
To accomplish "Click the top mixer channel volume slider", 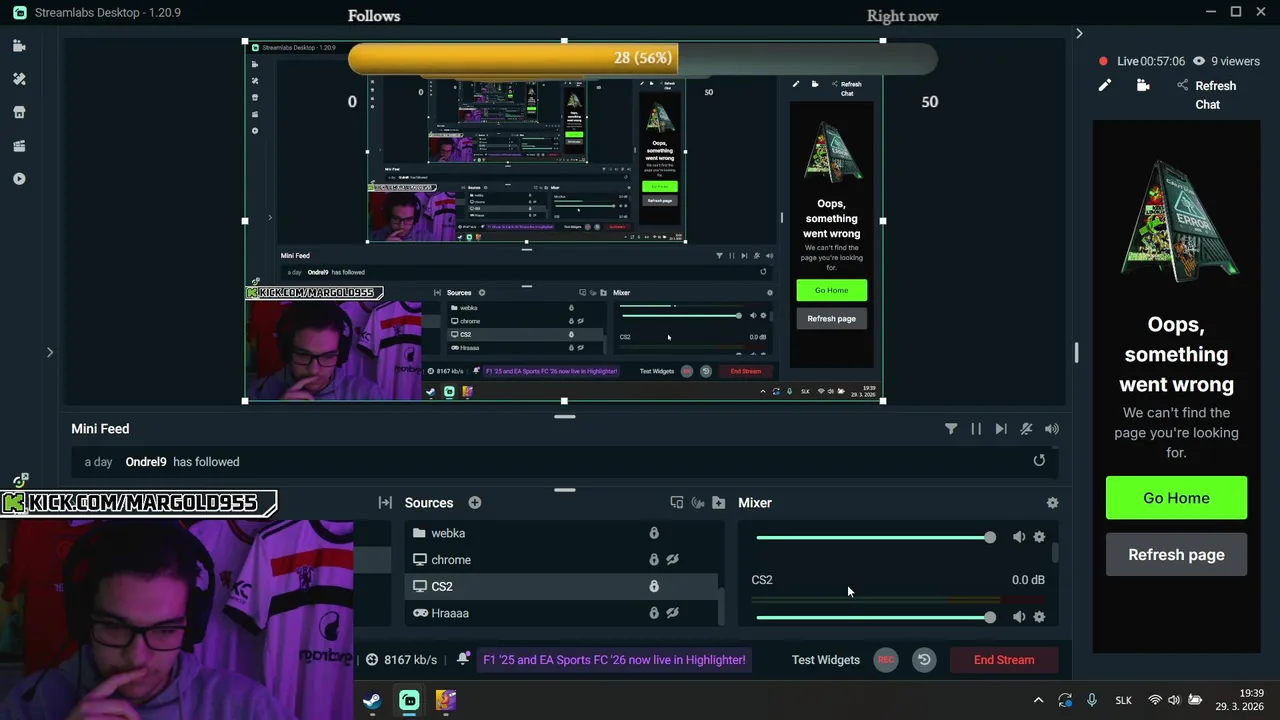I will click(875, 537).
